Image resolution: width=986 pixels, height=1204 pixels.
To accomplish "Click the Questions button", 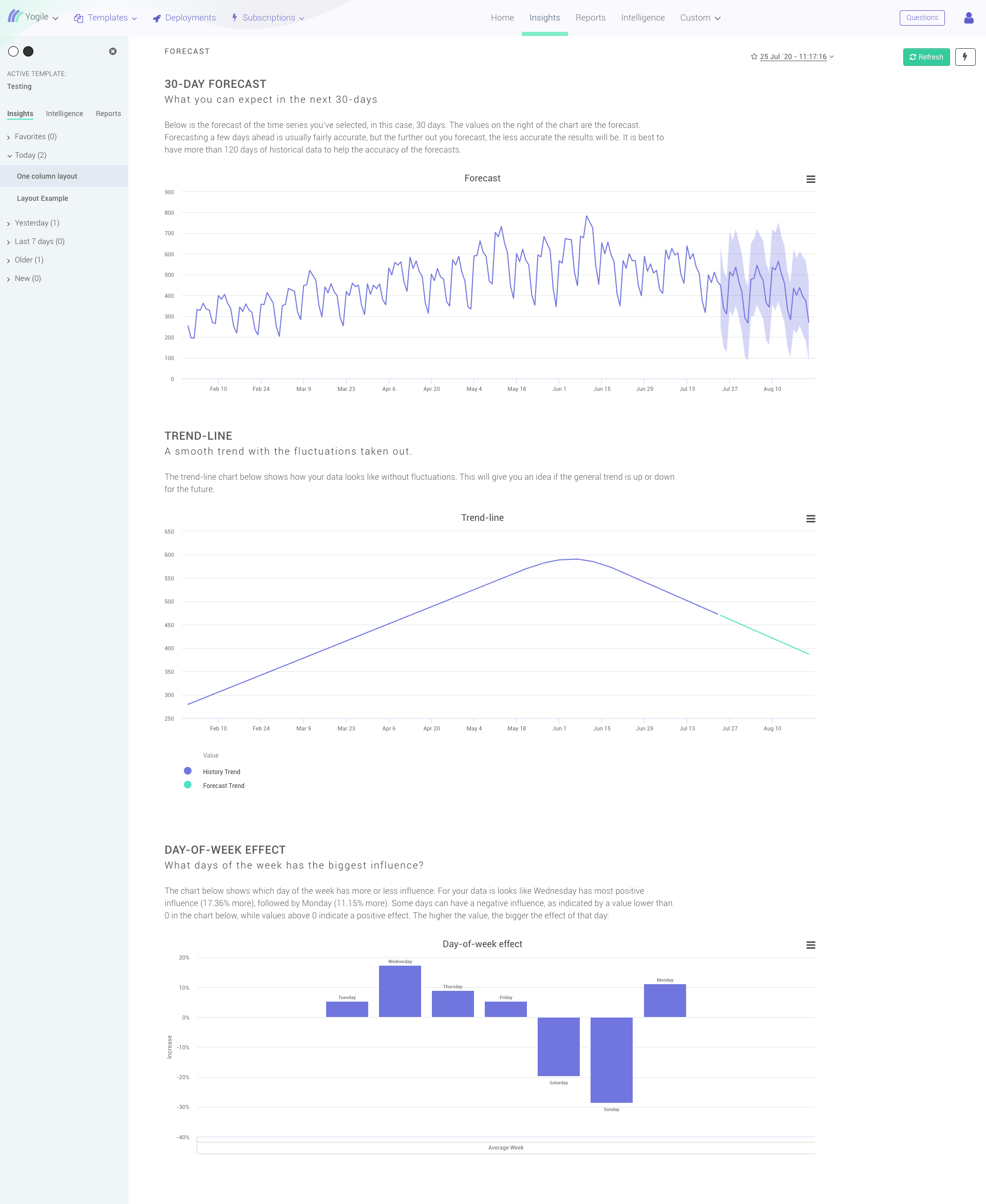I will click(921, 17).
